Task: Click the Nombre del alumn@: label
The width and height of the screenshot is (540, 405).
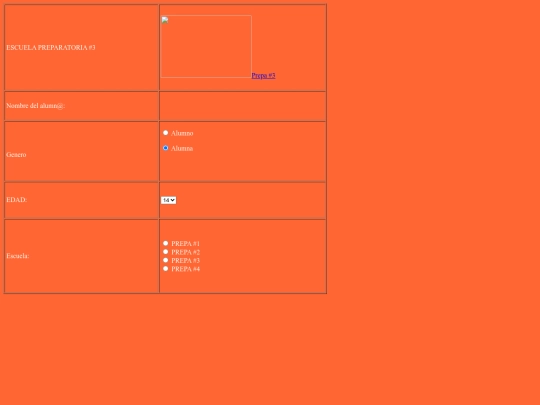Action: [x=35, y=106]
